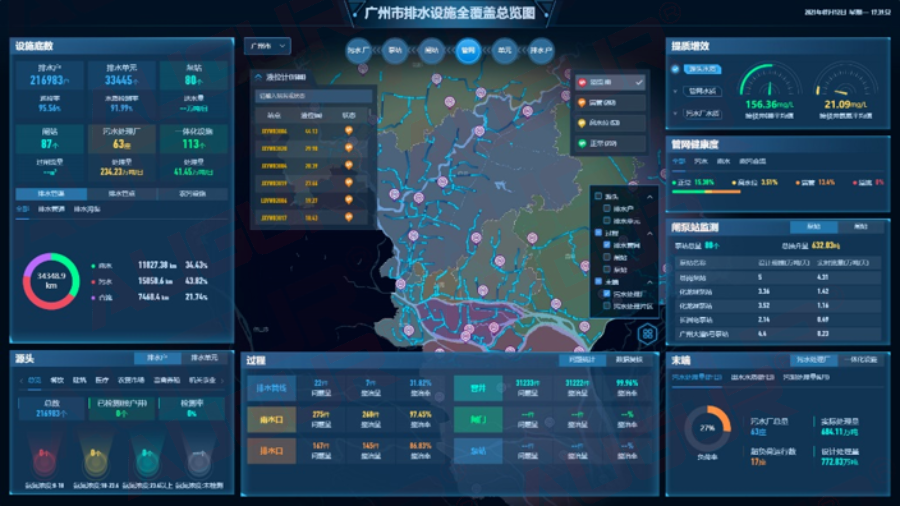Screen dimensions: 900x506
Task: Click the highlighted 管网 round filter icon
Action: [468, 49]
